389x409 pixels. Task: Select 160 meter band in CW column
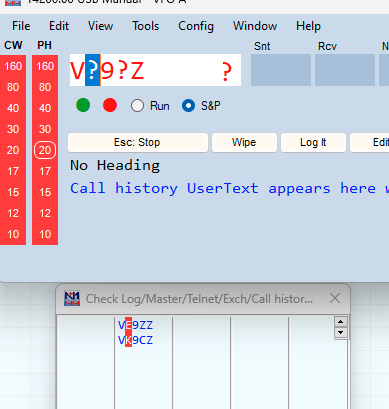13,66
